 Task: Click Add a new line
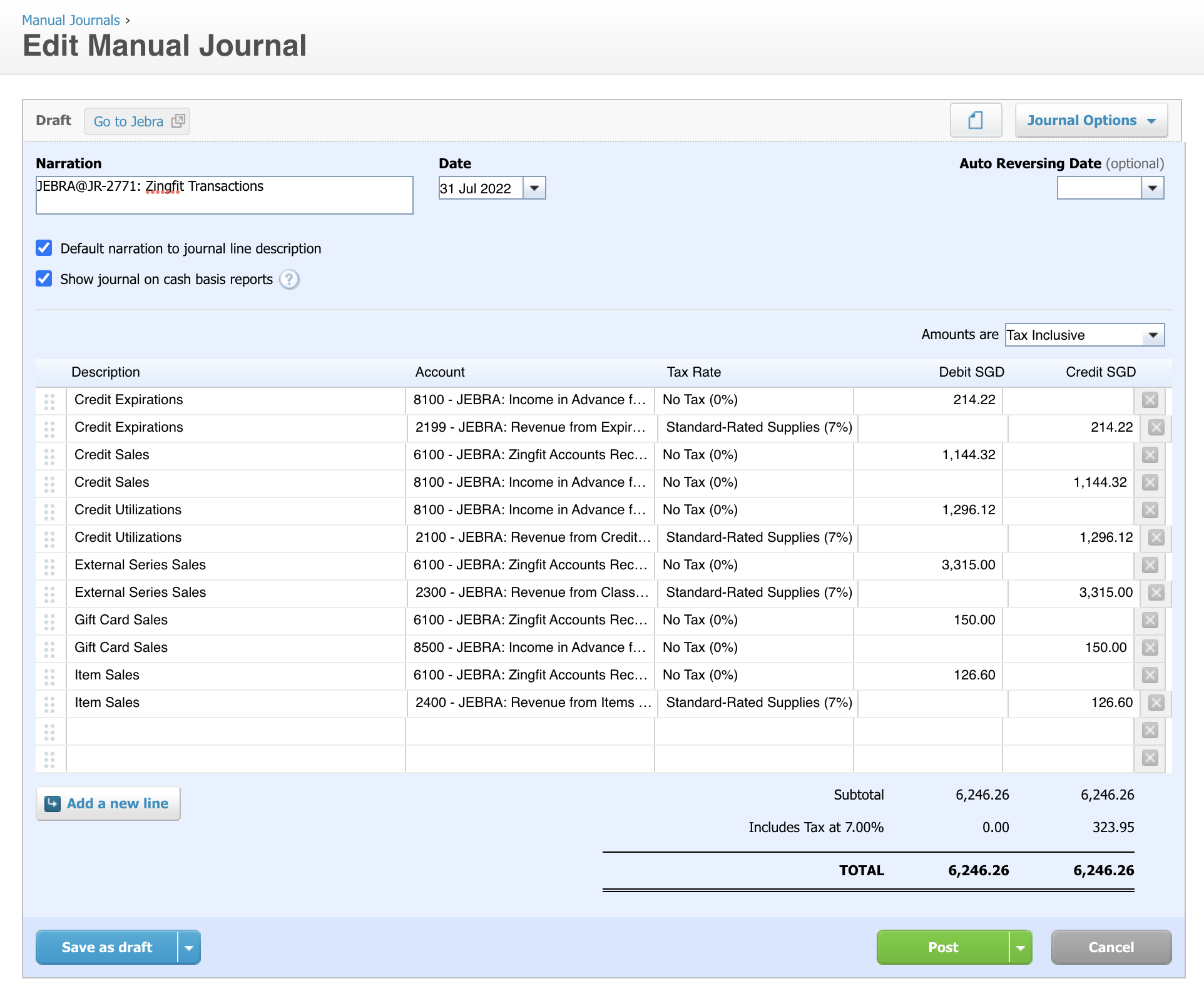click(x=108, y=803)
